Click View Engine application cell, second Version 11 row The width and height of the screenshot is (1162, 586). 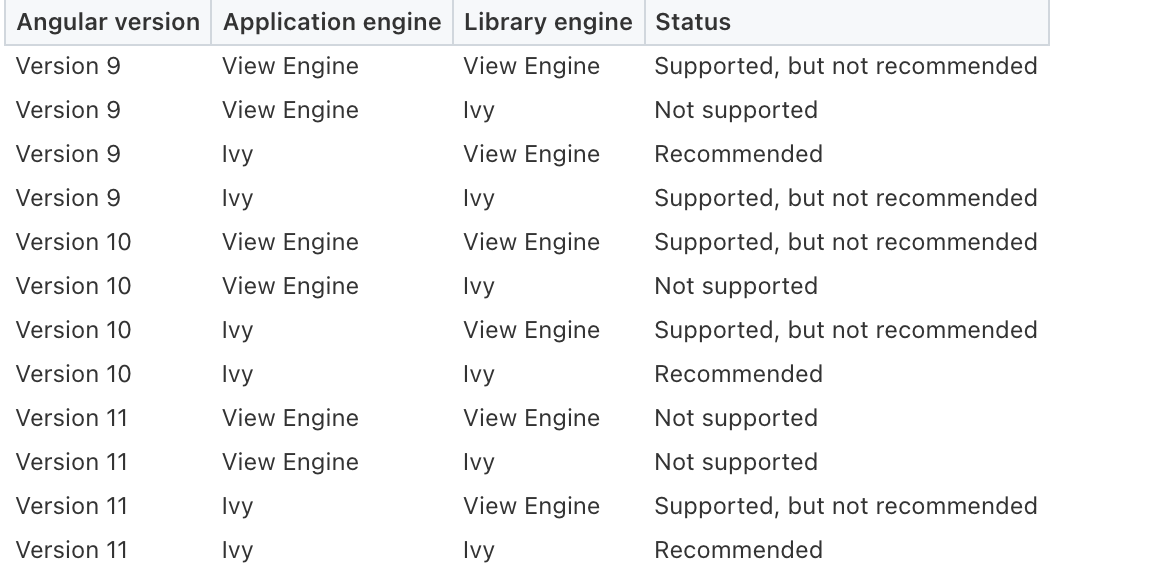tap(290, 462)
